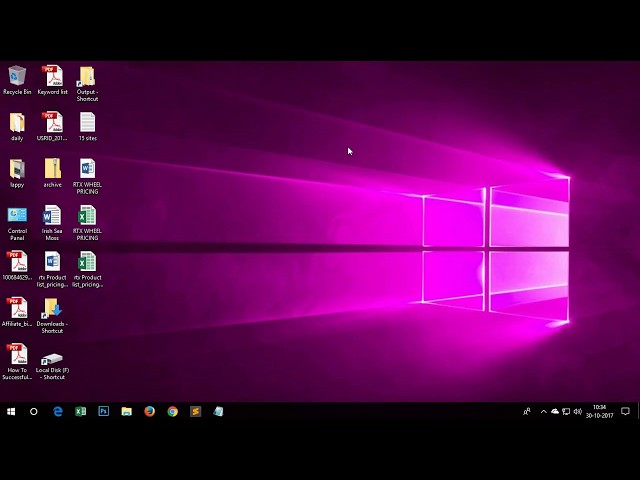The image size is (640, 480).
Task: Select the daily folder on the desktop
Action: (17, 127)
